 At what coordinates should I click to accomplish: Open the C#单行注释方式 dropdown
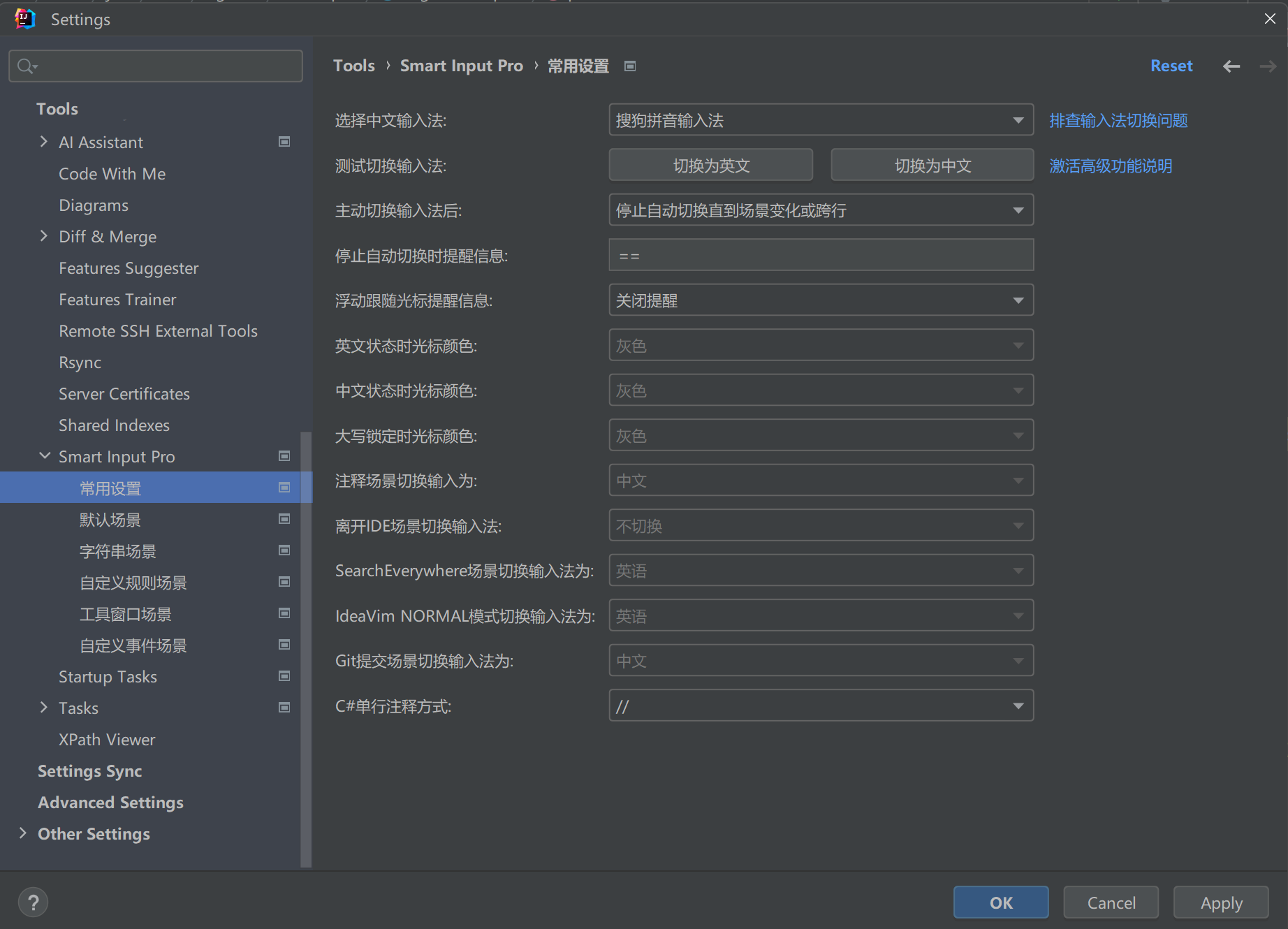point(821,706)
